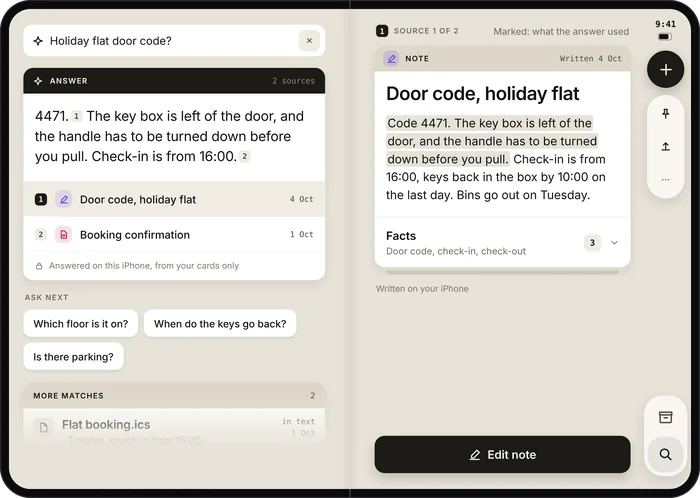Ask "Is there parking?"
The width and height of the screenshot is (700, 498).
pyautogui.click(x=74, y=357)
